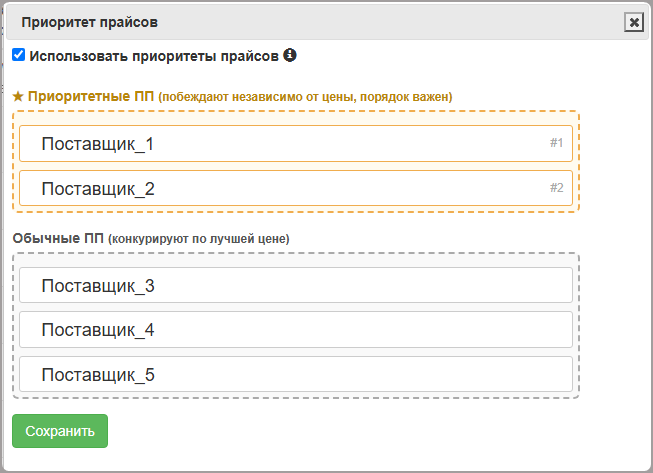
Task: Click the Сохранить button
Action: pyautogui.click(x=60, y=431)
